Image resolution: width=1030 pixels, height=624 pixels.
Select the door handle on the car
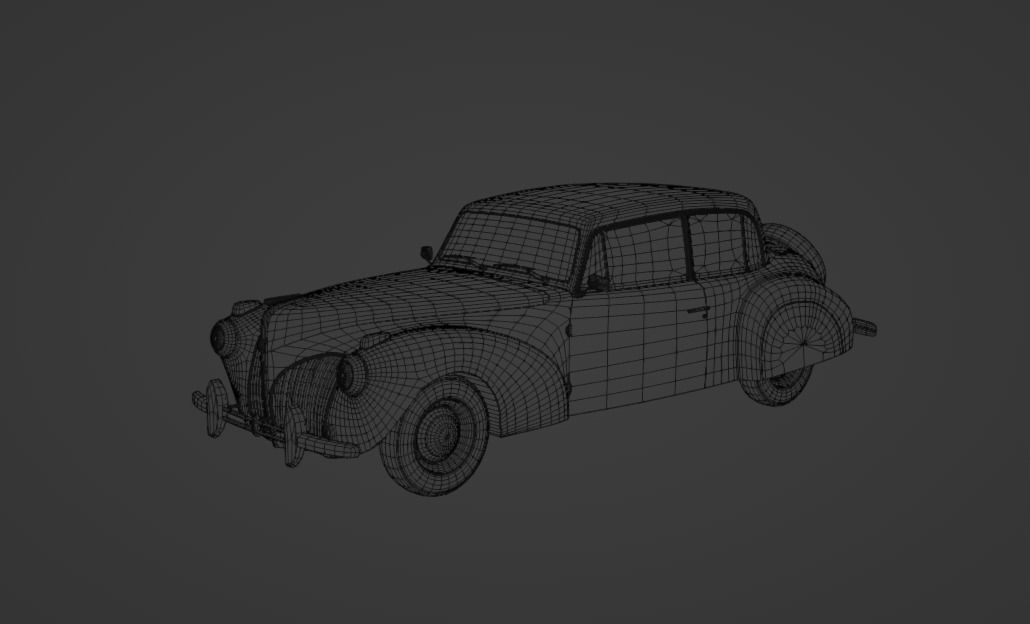(x=698, y=311)
